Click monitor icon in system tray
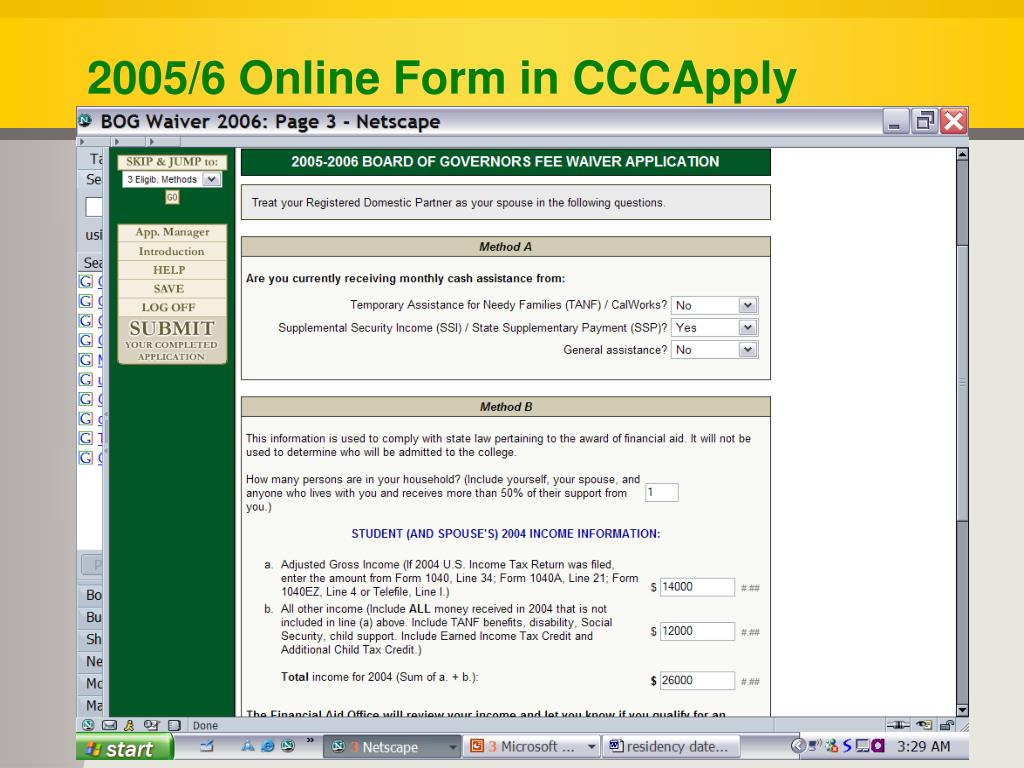This screenshot has height=768, width=1024. point(863,746)
